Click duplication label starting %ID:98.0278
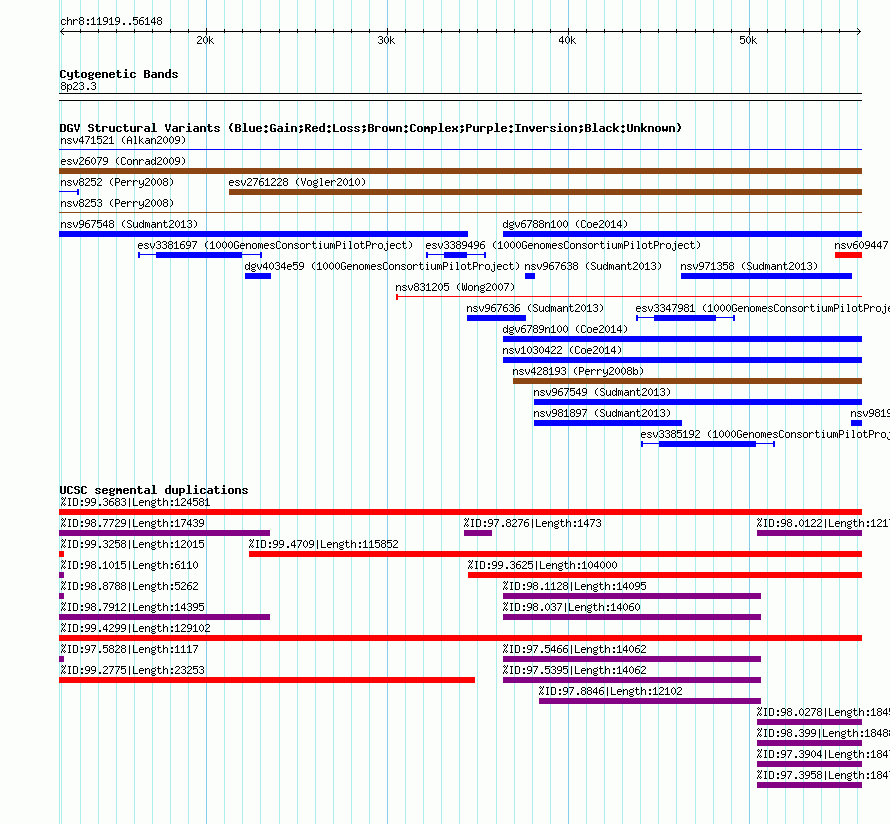 (x=823, y=712)
